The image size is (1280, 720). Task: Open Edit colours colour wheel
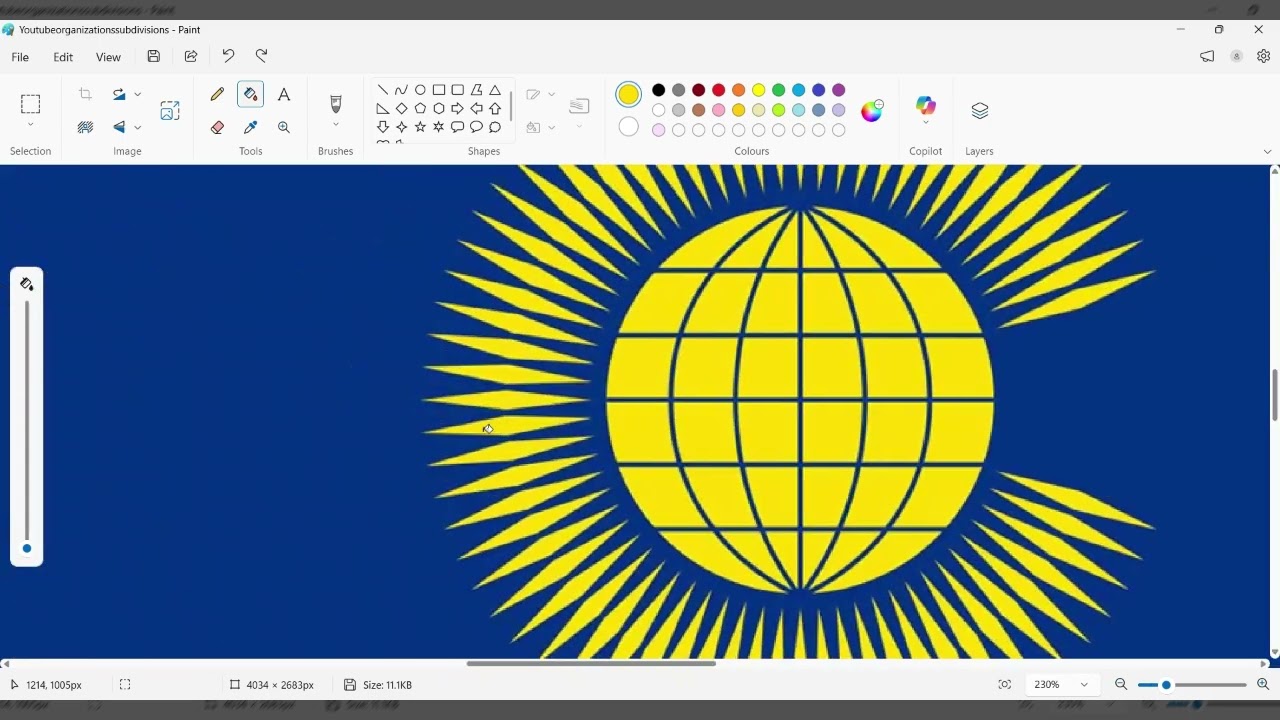click(x=872, y=110)
